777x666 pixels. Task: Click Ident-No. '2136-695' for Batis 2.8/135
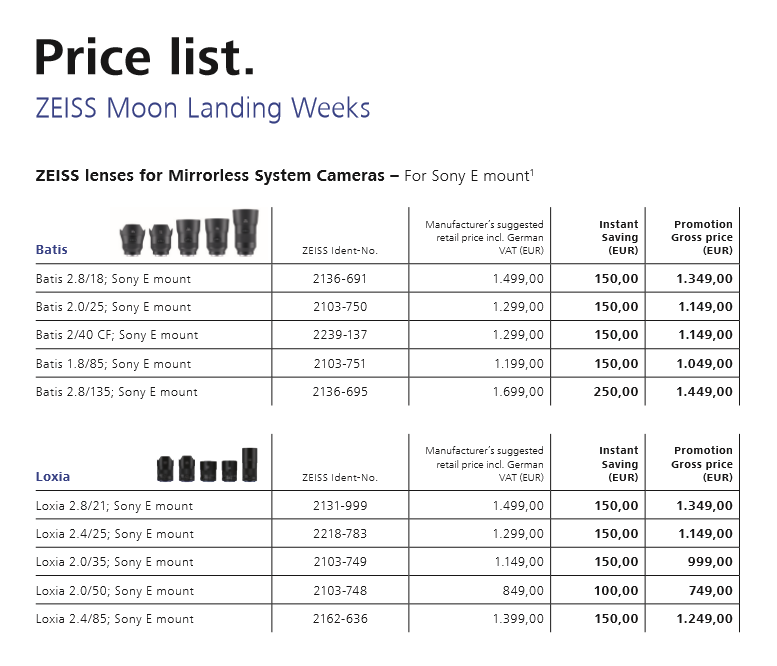pyautogui.click(x=340, y=392)
